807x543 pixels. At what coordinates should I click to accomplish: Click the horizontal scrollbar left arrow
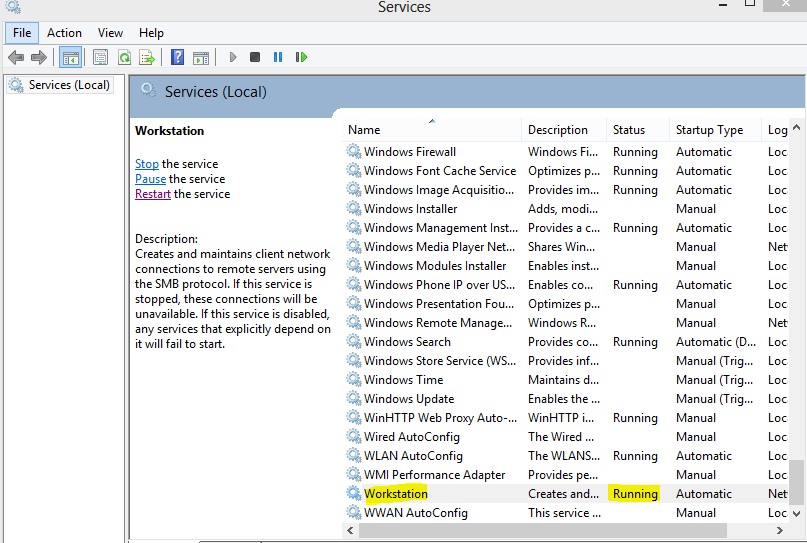point(350,530)
